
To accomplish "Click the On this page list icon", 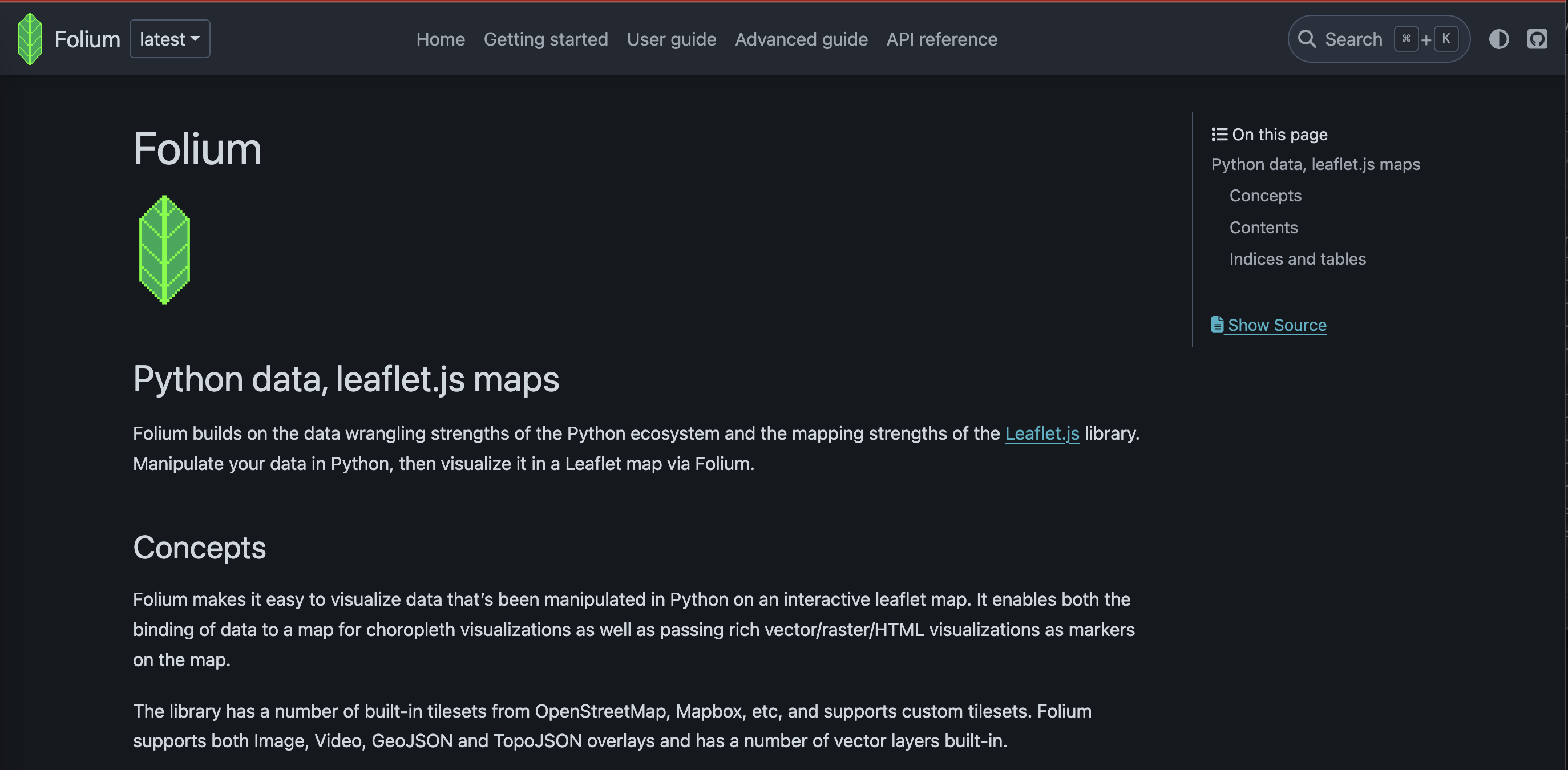I will [1219, 135].
